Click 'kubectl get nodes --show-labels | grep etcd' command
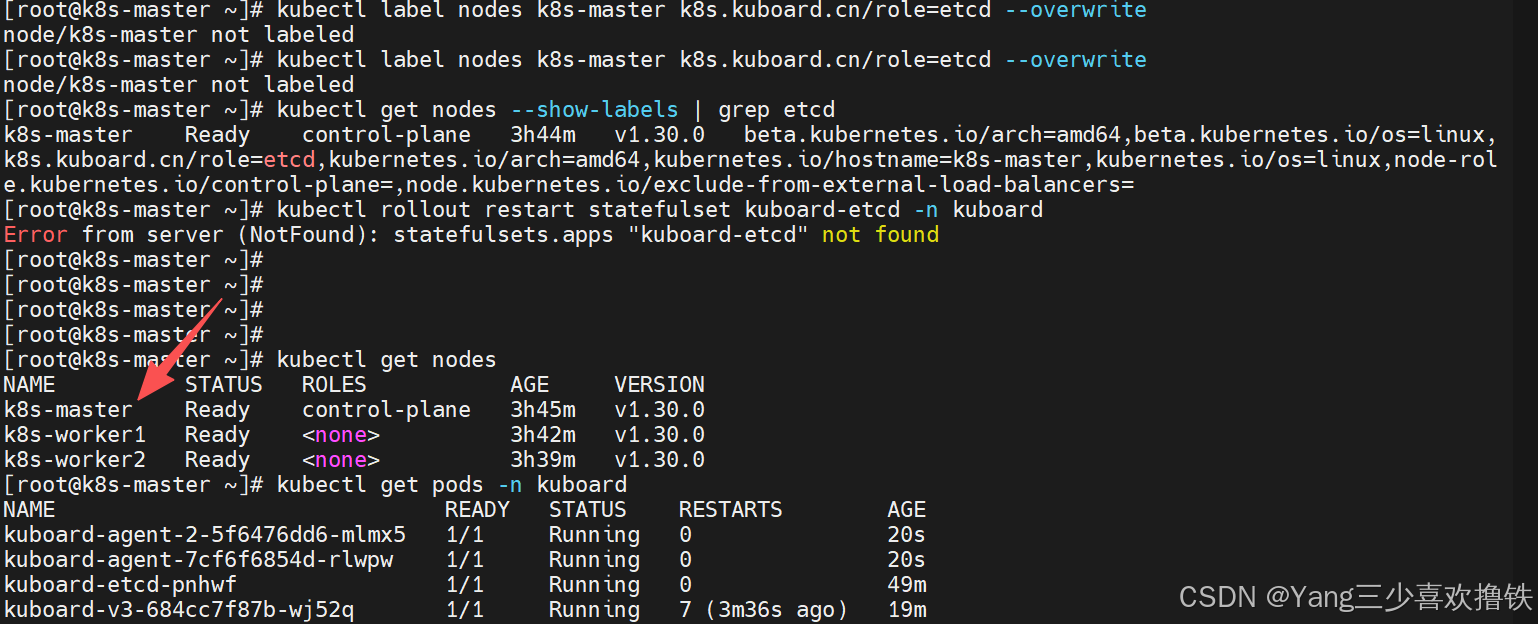The image size is (1538, 624). click(x=556, y=110)
